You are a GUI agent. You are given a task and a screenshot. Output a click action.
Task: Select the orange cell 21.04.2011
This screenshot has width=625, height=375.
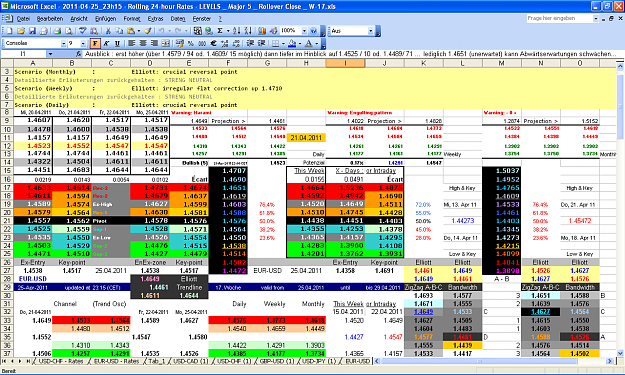point(306,137)
